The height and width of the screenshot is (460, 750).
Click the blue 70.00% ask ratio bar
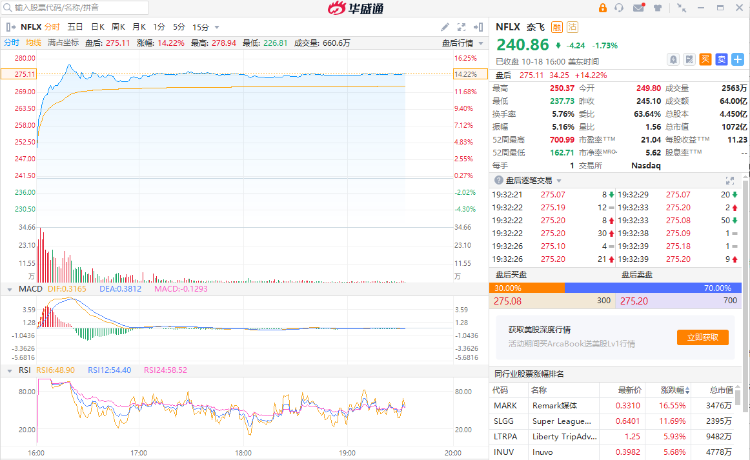[x=653, y=288]
